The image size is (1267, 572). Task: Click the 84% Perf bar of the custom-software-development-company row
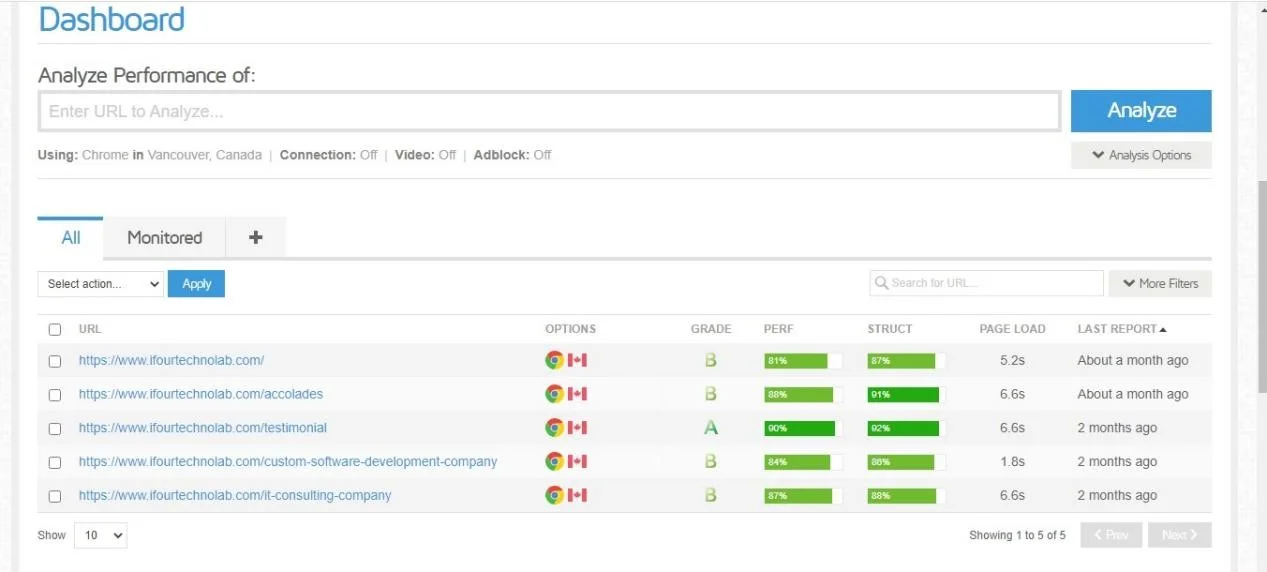(803, 461)
